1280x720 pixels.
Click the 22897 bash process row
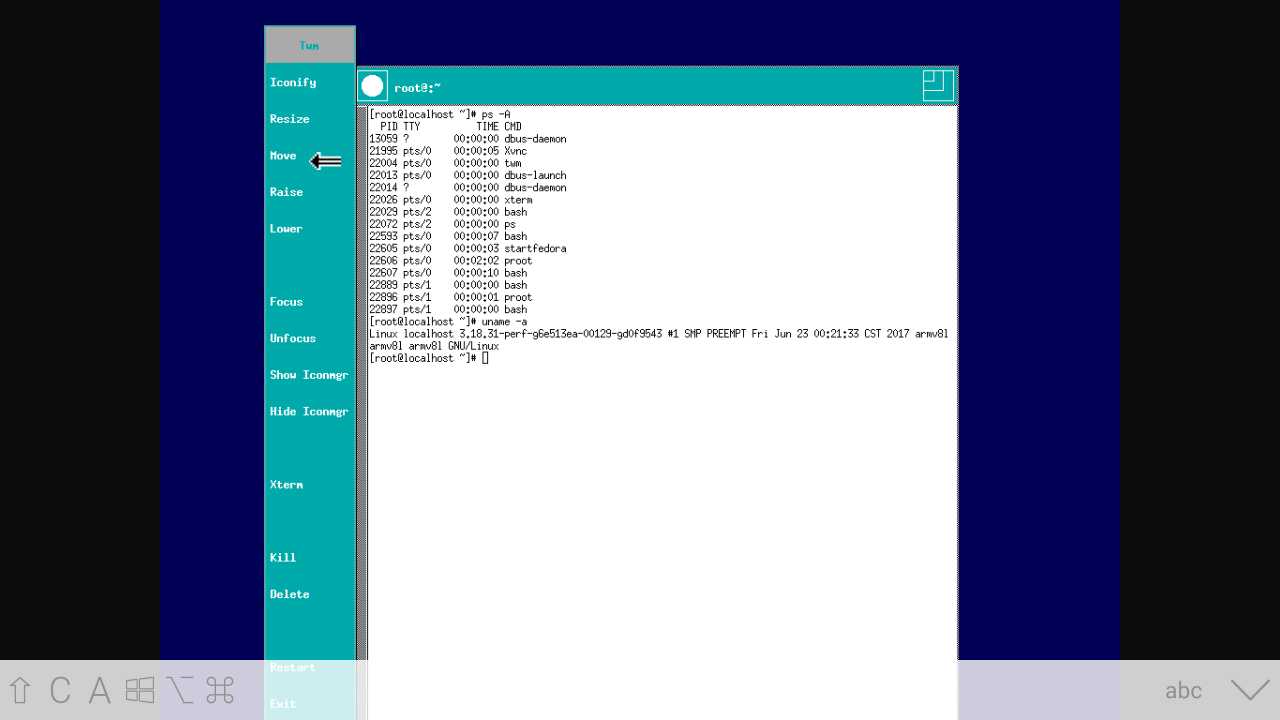(448, 309)
